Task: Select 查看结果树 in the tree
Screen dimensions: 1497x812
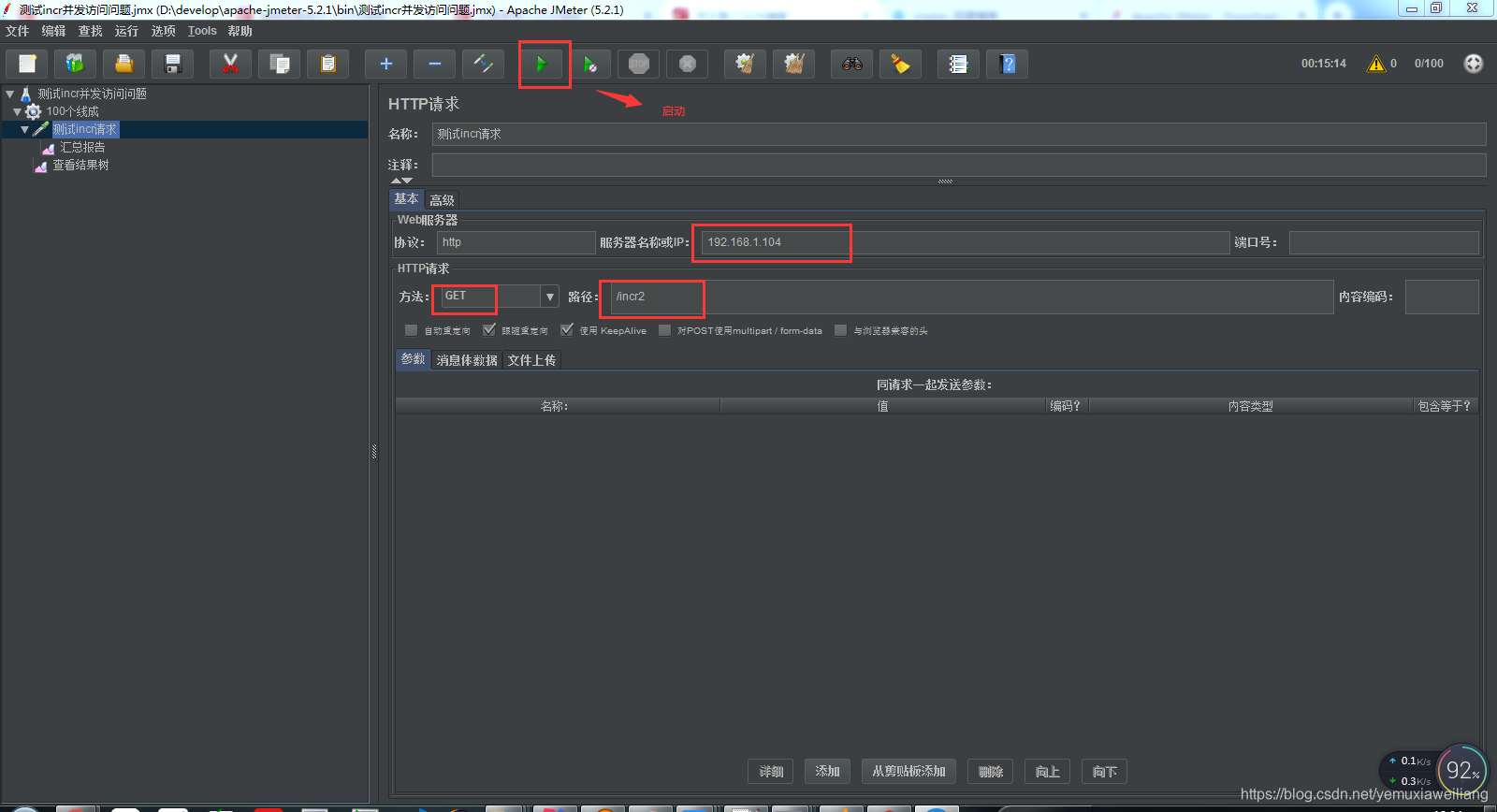Action: click(x=80, y=165)
